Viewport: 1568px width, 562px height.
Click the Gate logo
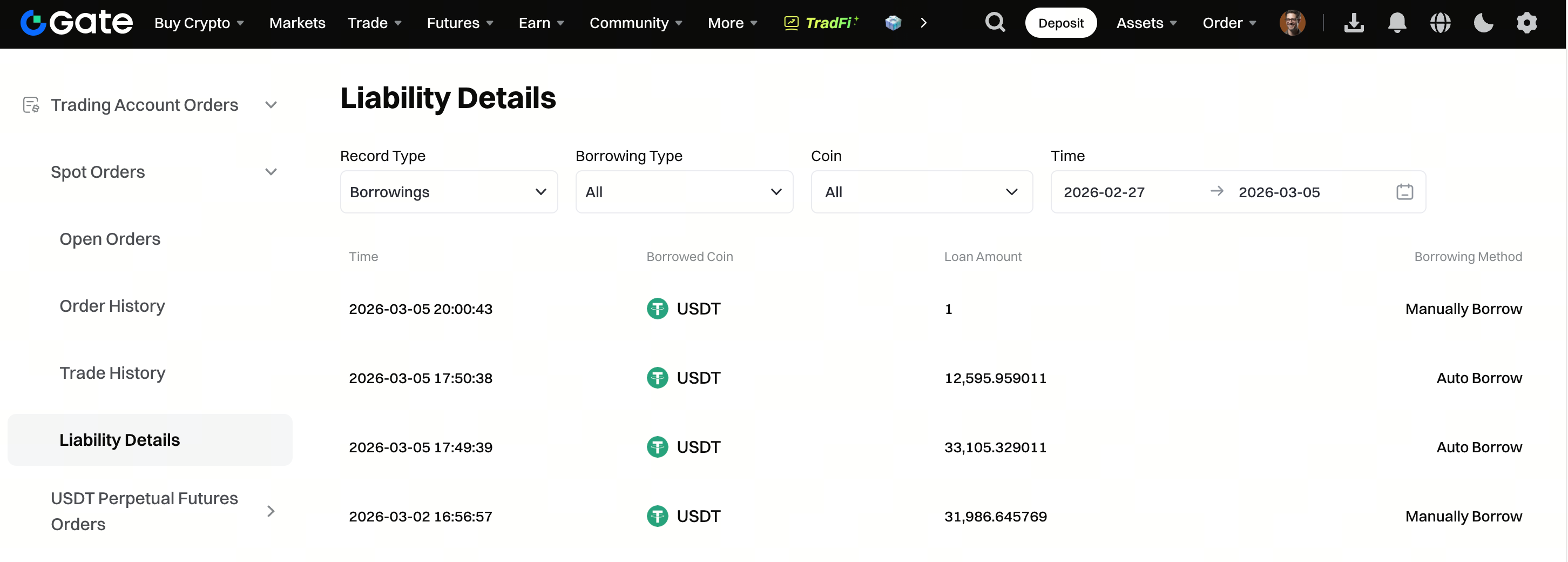pyautogui.click(x=76, y=23)
